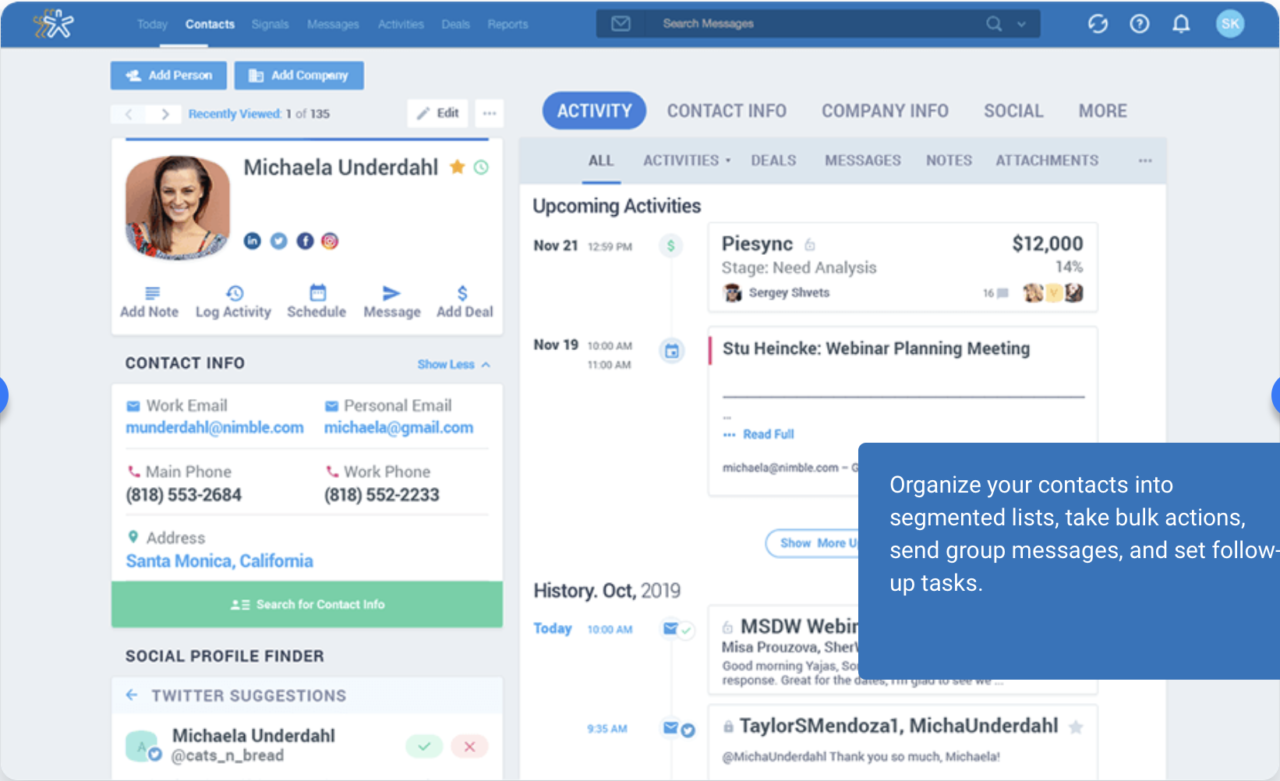Click deal dollar icon on Nov 21 timeline
The width and height of the screenshot is (1280, 781).
tap(671, 245)
